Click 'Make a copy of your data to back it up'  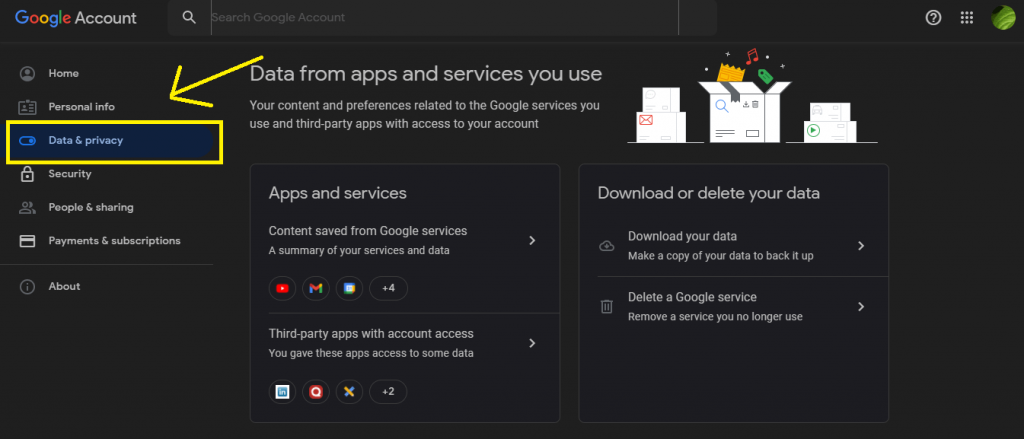point(721,256)
